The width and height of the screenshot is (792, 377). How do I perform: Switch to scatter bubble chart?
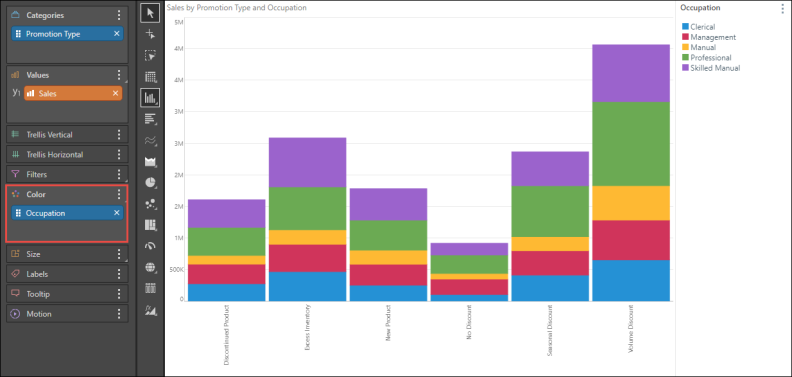(150, 204)
